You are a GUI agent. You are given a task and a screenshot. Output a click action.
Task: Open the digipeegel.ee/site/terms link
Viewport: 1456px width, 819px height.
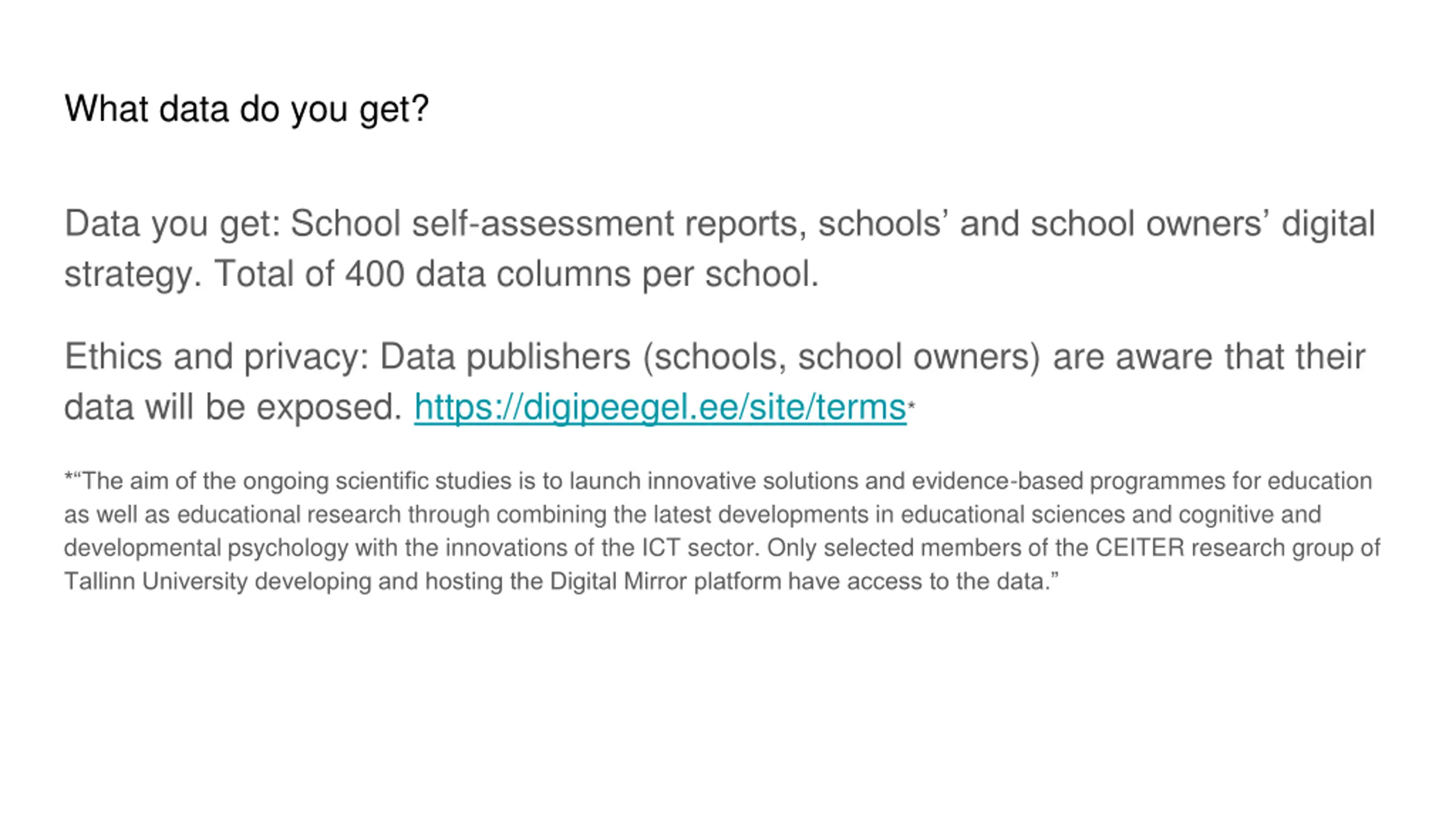click(x=660, y=407)
